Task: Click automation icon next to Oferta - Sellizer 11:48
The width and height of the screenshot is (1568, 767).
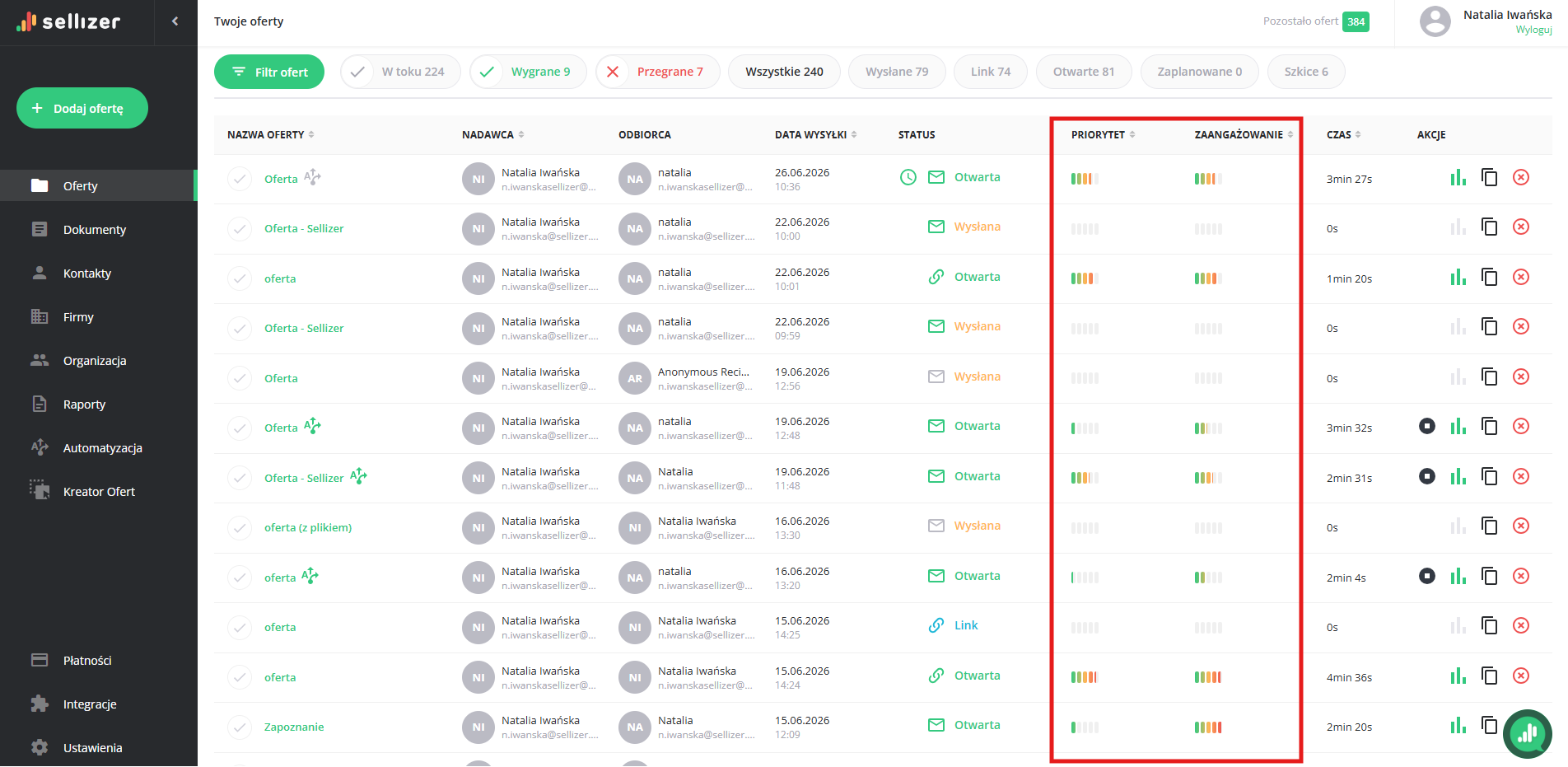Action: [358, 476]
